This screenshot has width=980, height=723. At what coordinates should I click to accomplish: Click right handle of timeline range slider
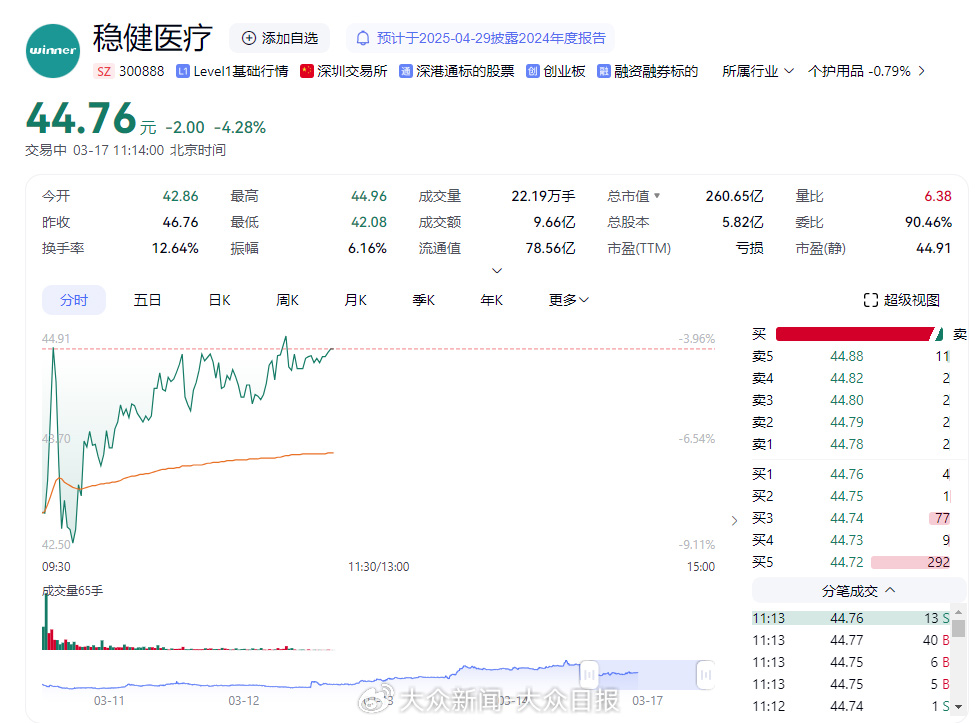click(x=706, y=675)
